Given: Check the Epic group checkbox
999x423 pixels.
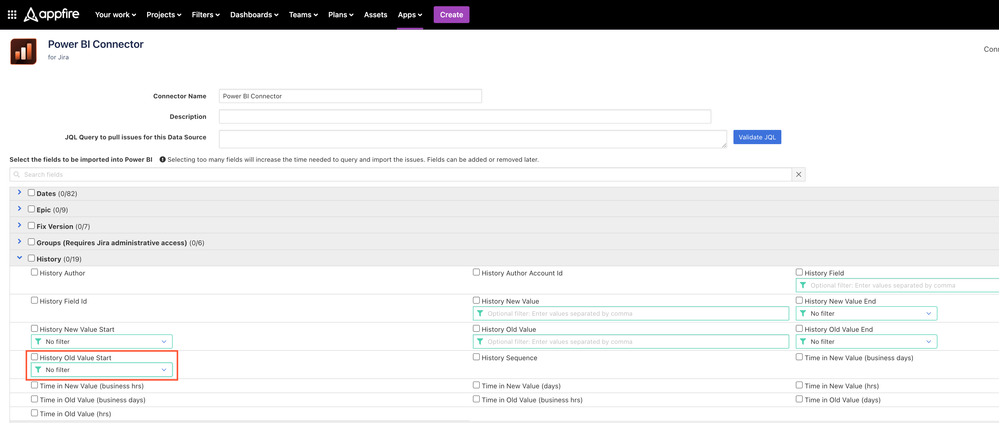Looking at the screenshot, I should pos(31,209).
